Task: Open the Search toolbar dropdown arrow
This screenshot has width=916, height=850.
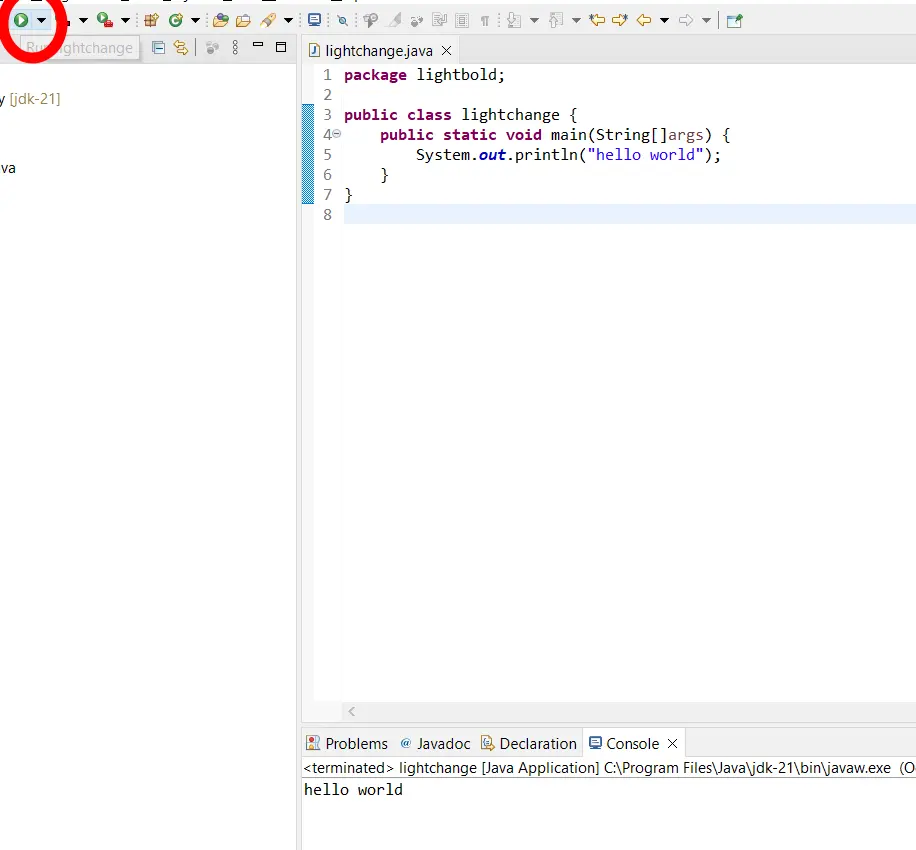Action: click(x=288, y=20)
